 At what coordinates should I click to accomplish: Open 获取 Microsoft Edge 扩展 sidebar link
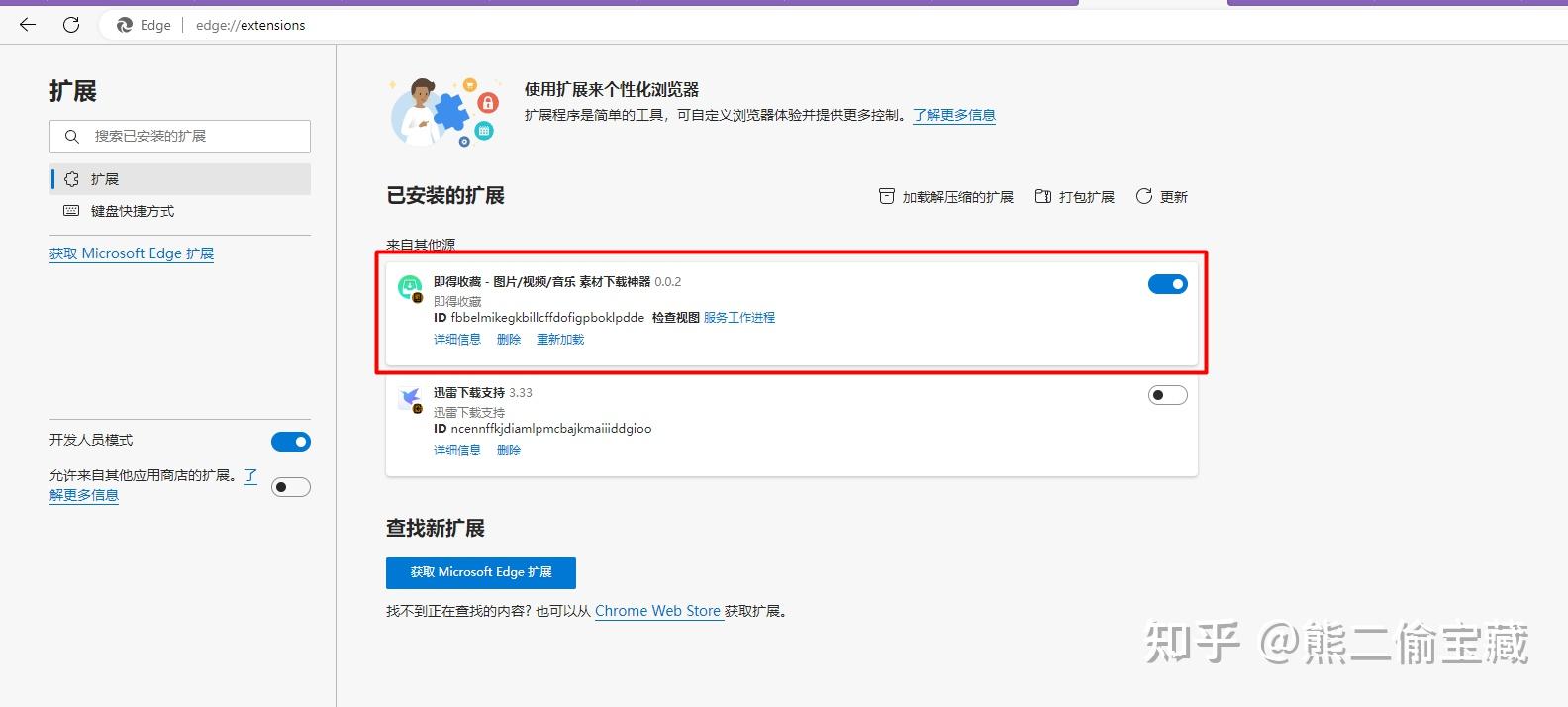132,253
